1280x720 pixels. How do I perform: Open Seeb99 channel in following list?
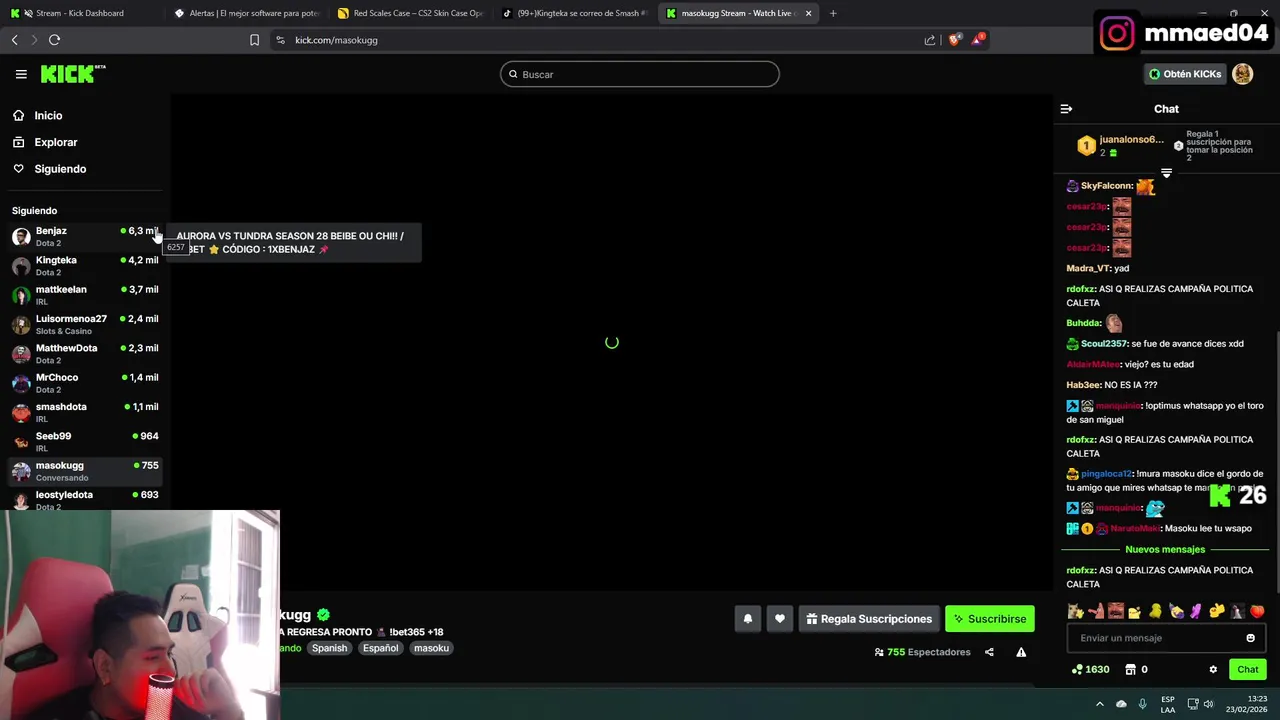point(85,441)
